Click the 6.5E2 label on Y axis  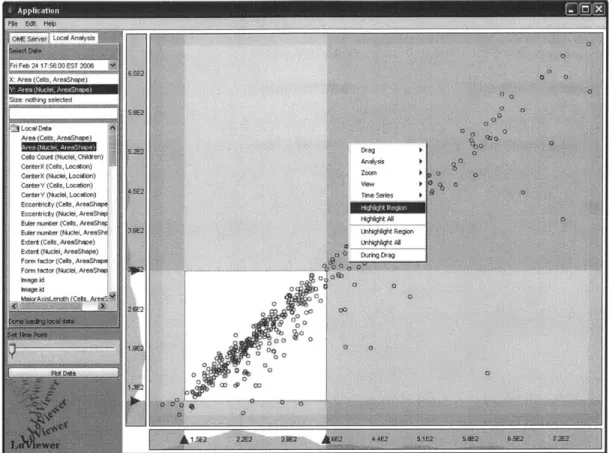tap(136, 73)
